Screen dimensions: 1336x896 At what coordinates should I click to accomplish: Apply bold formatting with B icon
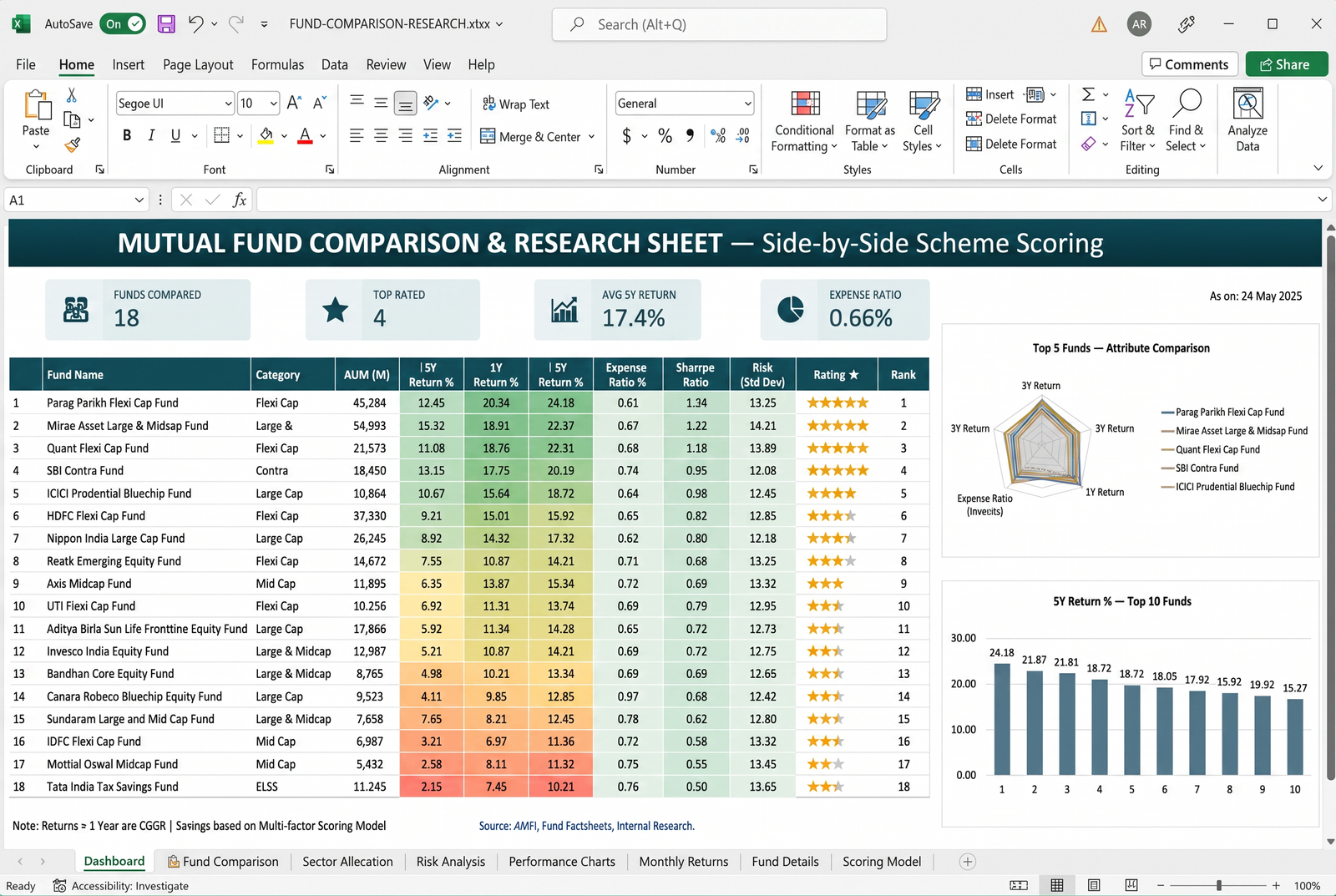click(127, 135)
